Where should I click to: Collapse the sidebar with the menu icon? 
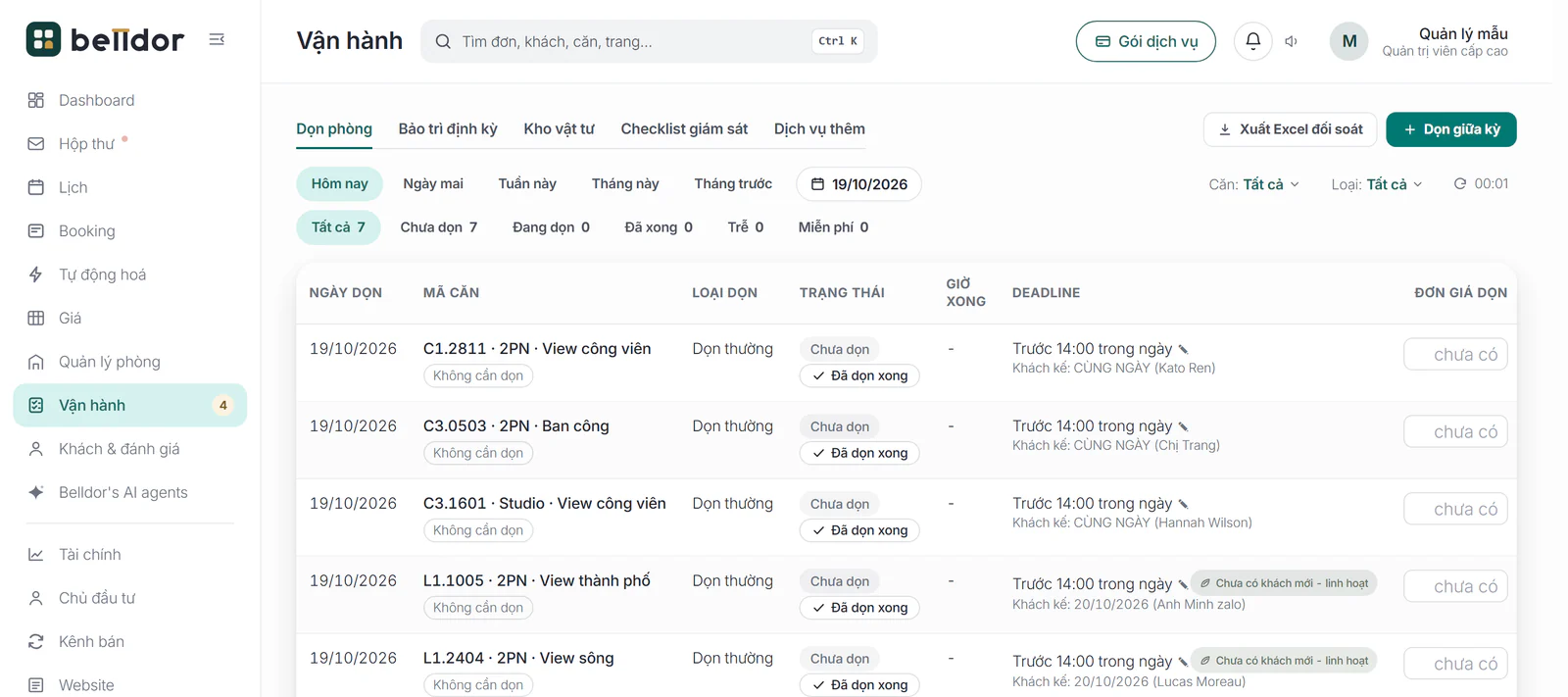(x=217, y=39)
